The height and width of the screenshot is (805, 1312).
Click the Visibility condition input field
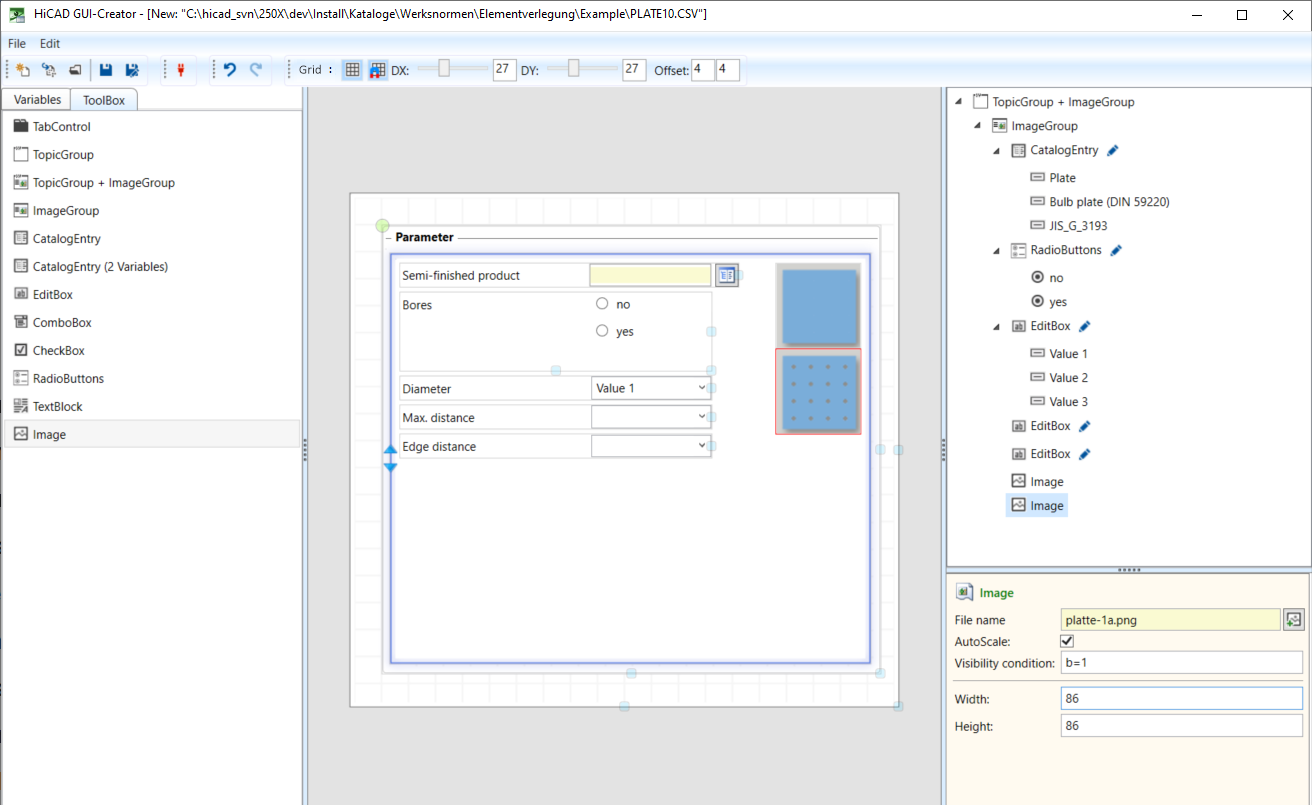pyautogui.click(x=1181, y=663)
